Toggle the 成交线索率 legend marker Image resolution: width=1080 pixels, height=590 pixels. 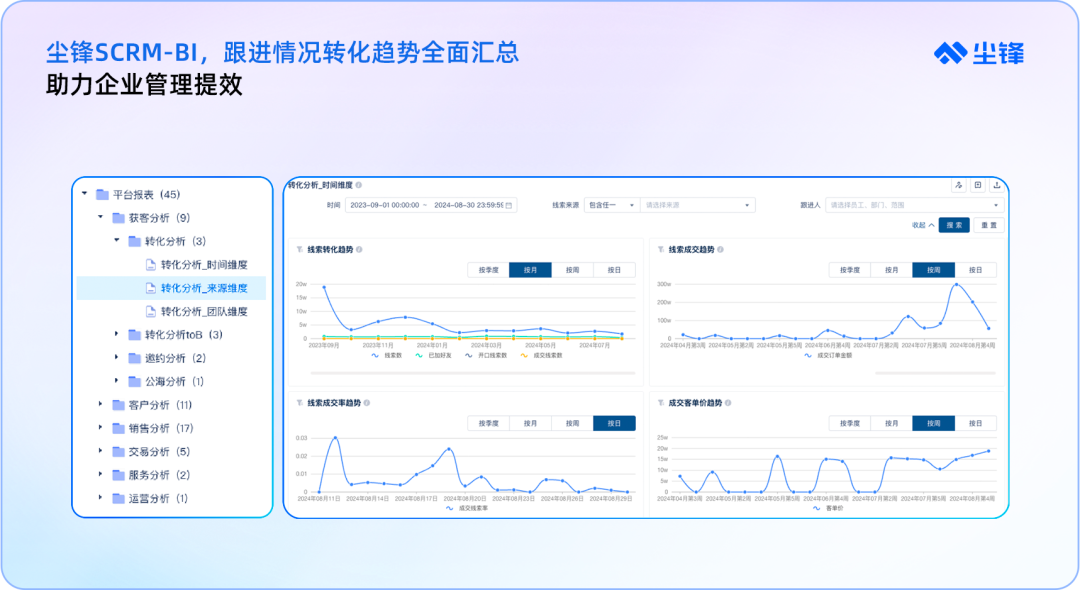pos(449,509)
